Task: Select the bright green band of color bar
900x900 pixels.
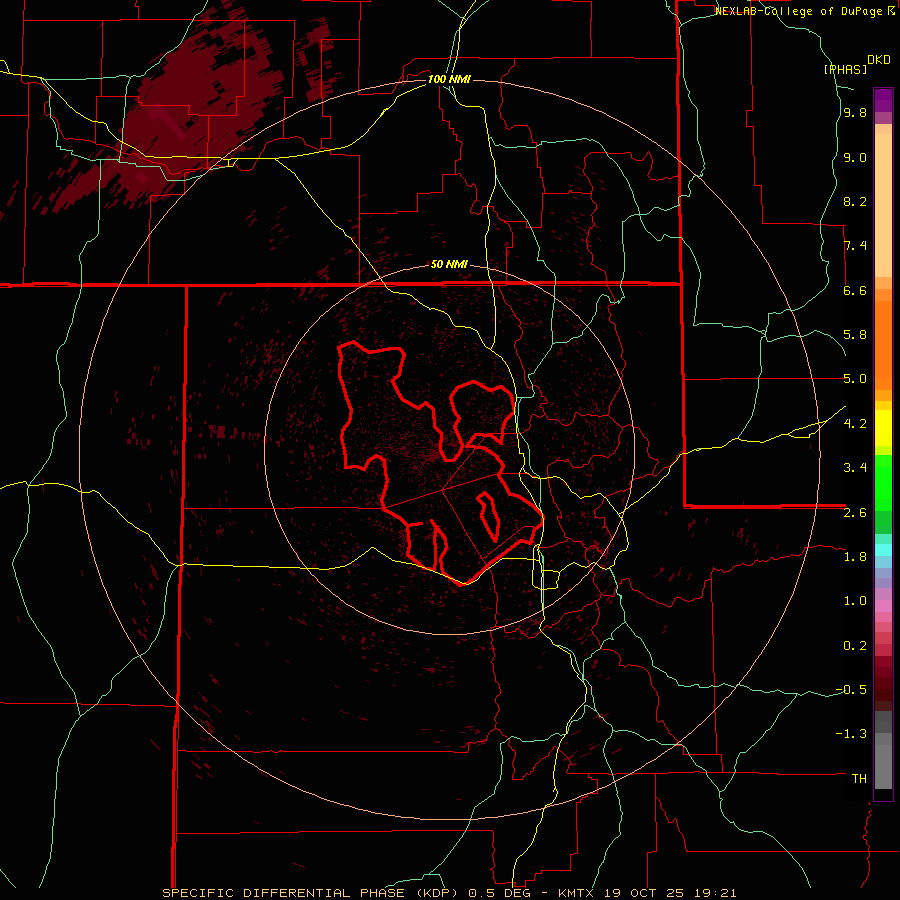Action: coord(883,482)
